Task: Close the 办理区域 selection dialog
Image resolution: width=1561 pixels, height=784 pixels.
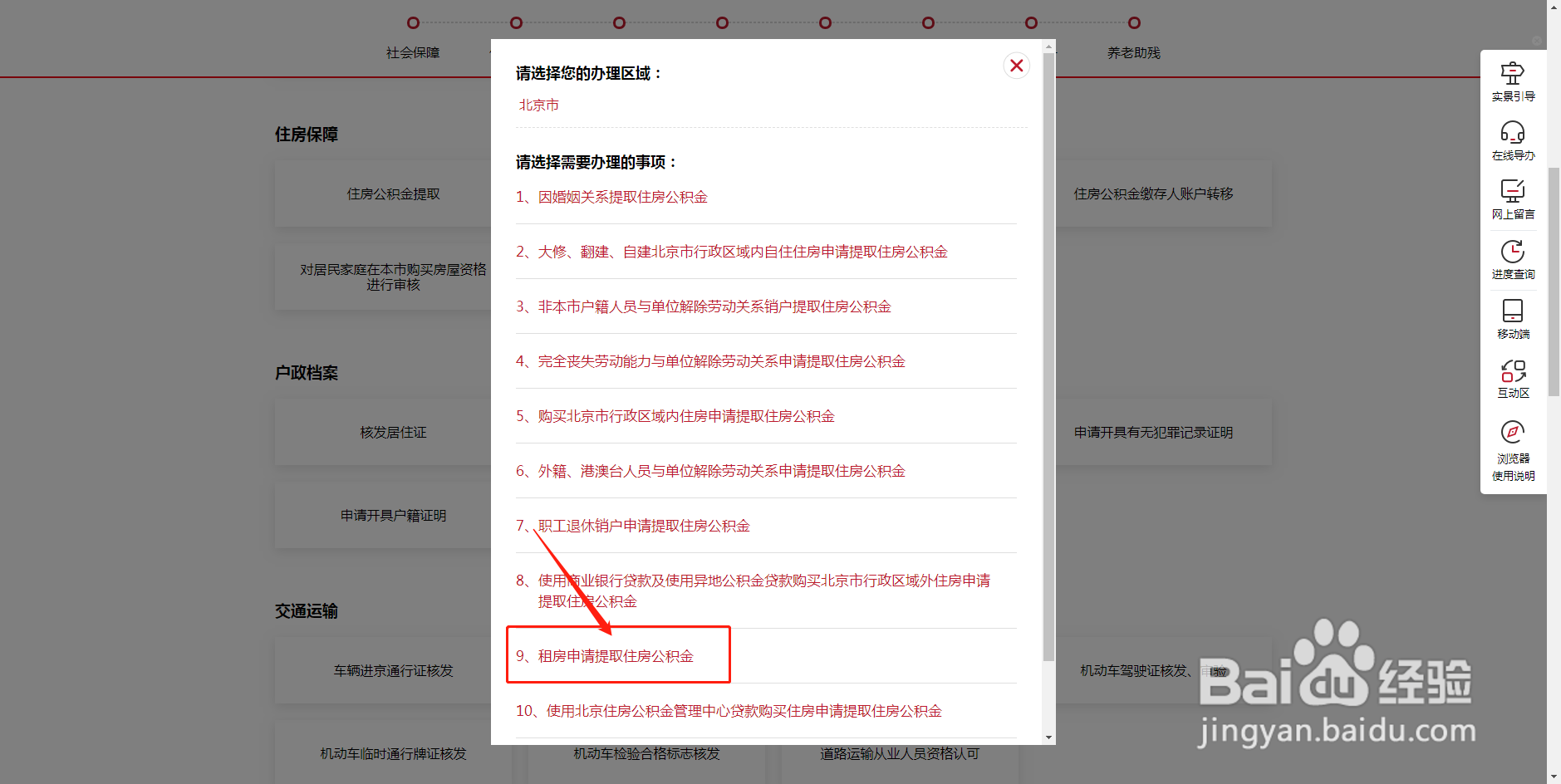Action: [x=1015, y=66]
